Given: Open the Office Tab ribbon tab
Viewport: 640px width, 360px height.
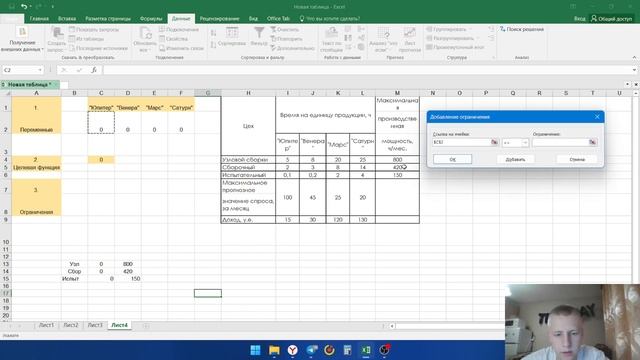Looking at the screenshot, I should [278, 18].
